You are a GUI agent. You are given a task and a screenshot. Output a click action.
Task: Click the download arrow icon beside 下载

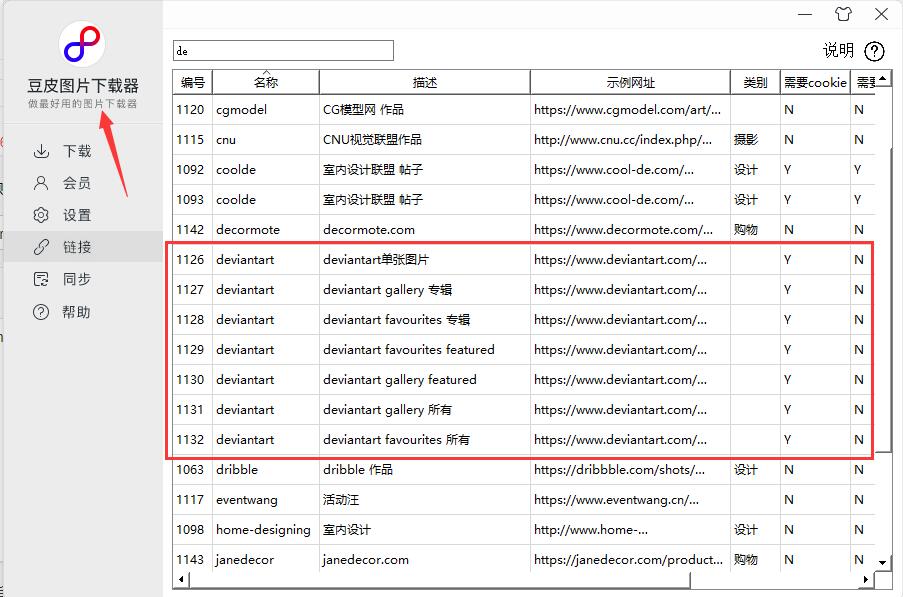tap(41, 151)
